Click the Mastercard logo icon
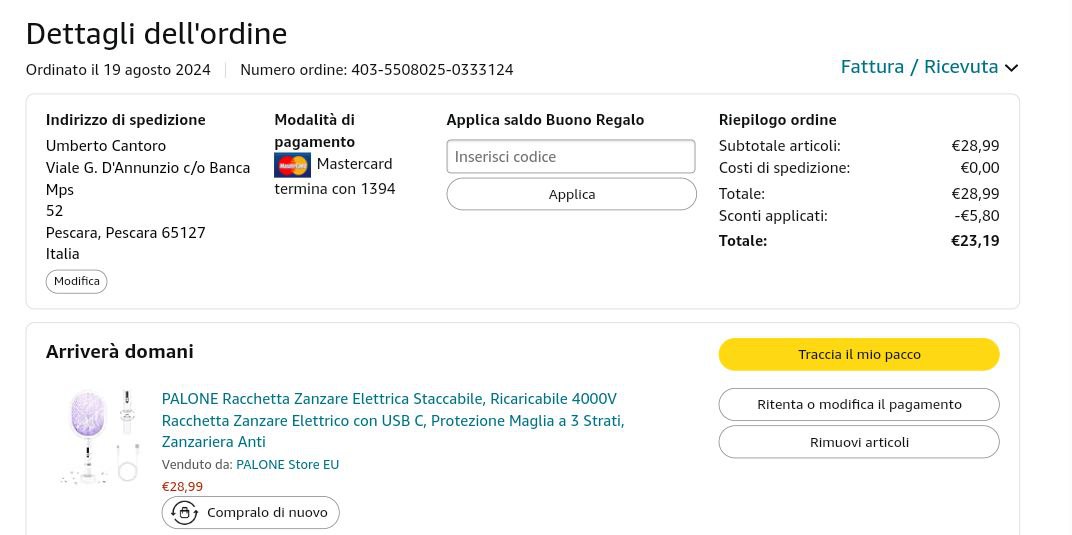Image resolution: width=1072 pixels, height=535 pixels. [x=292, y=165]
